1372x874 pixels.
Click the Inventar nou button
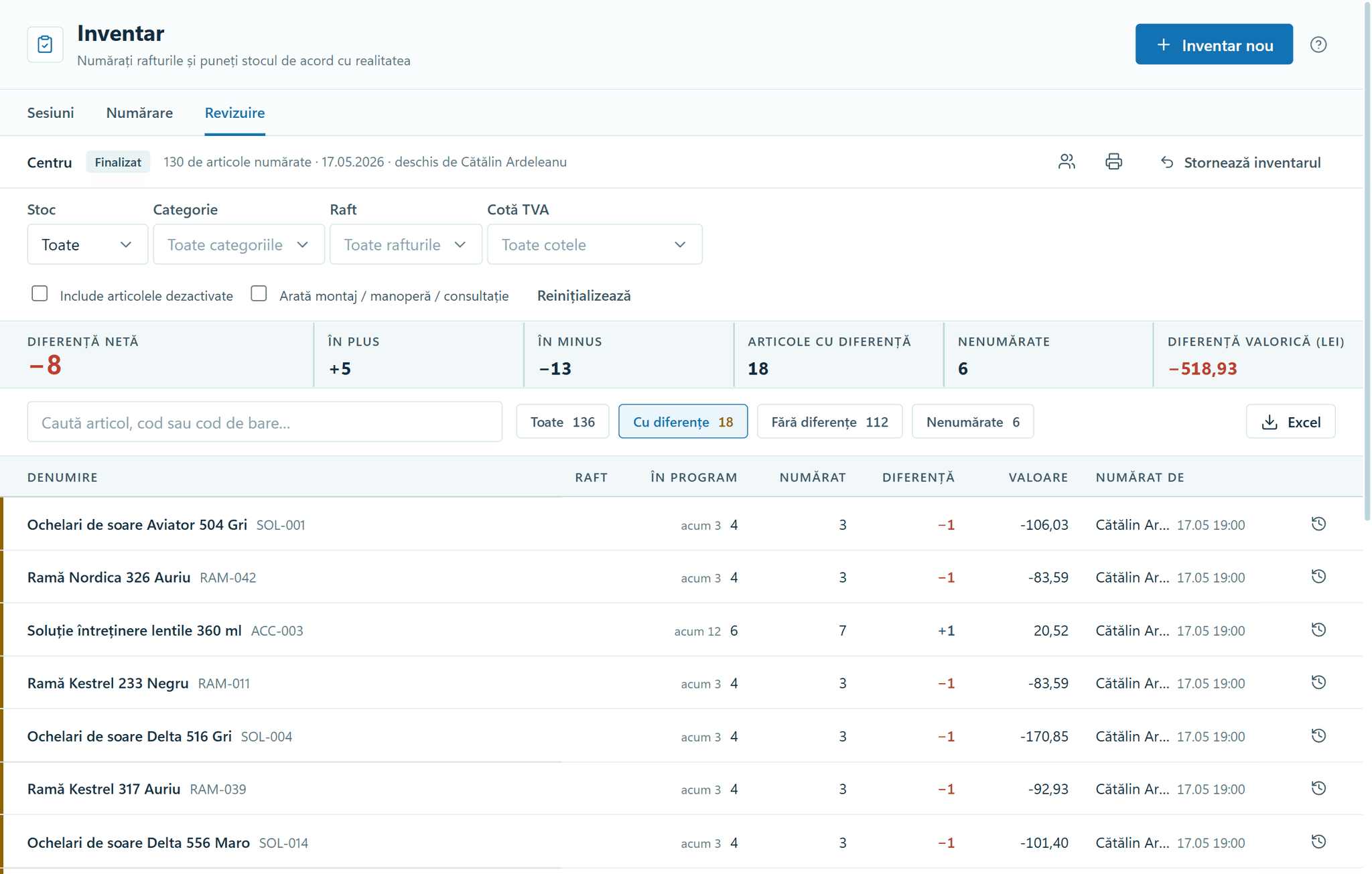pos(1213,45)
